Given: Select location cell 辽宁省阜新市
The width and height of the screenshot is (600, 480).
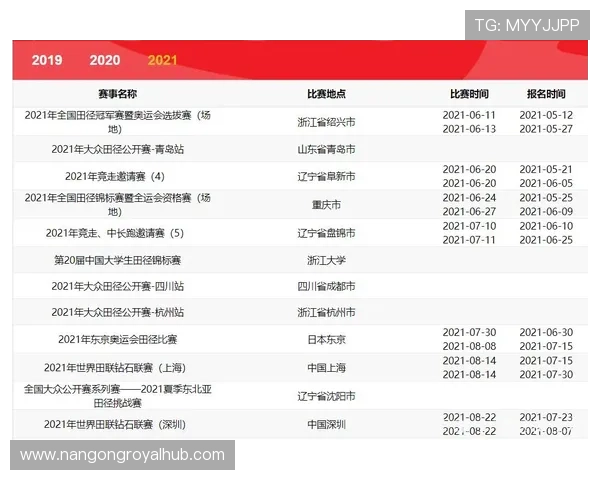Looking at the screenshot, I should (x=326, y=176).
